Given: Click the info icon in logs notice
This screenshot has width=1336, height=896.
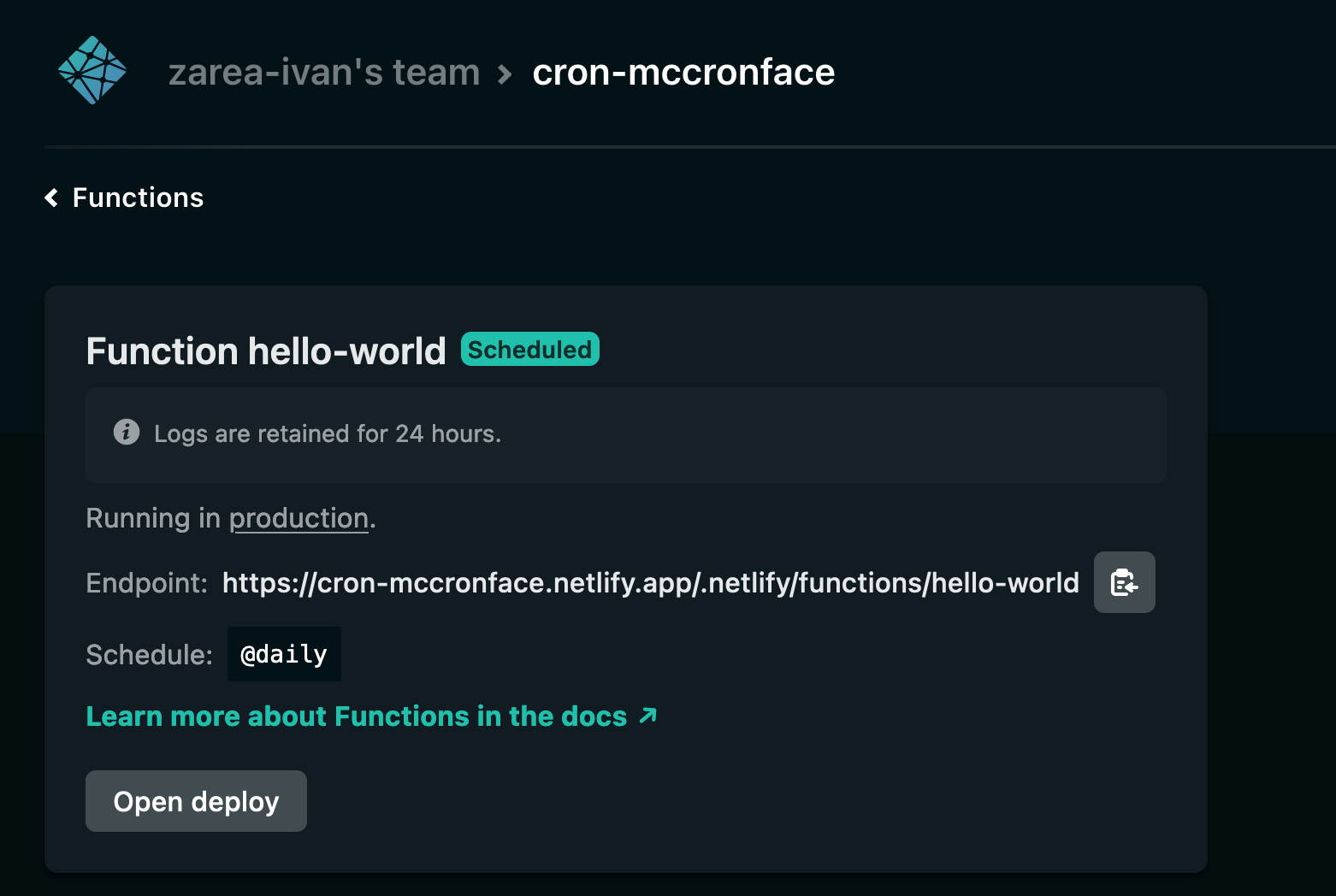Looking at the screenshot, I should (127, 433).
